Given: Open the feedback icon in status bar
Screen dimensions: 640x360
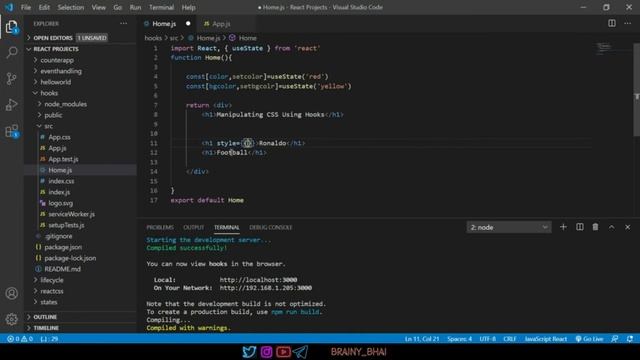Looking at the screenshot, I should (x=614, y=339).
